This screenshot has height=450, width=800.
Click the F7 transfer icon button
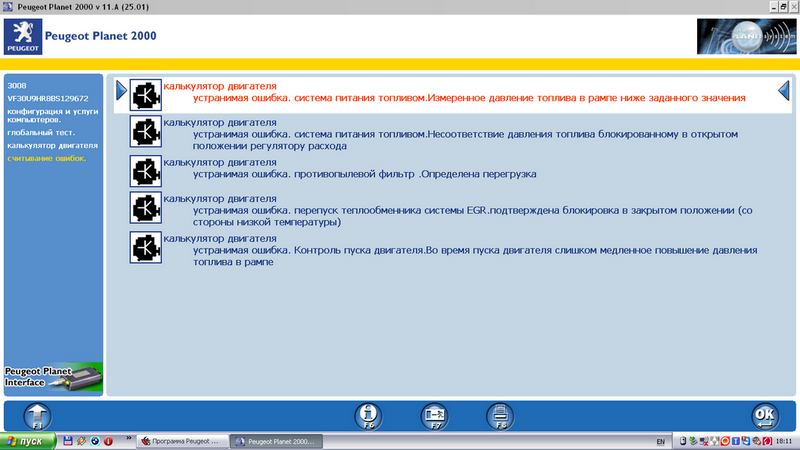click(434, 415)
